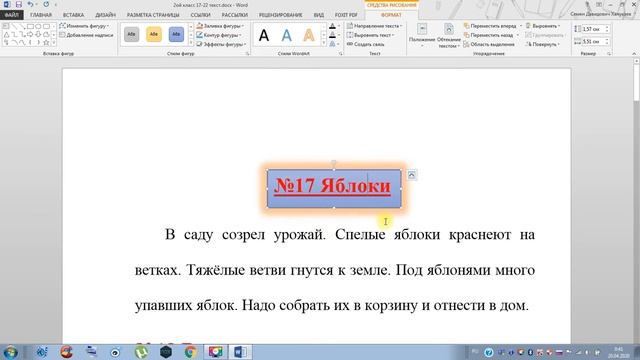Pick the oval shape in the shapes gallery

[x=38, y=27]
